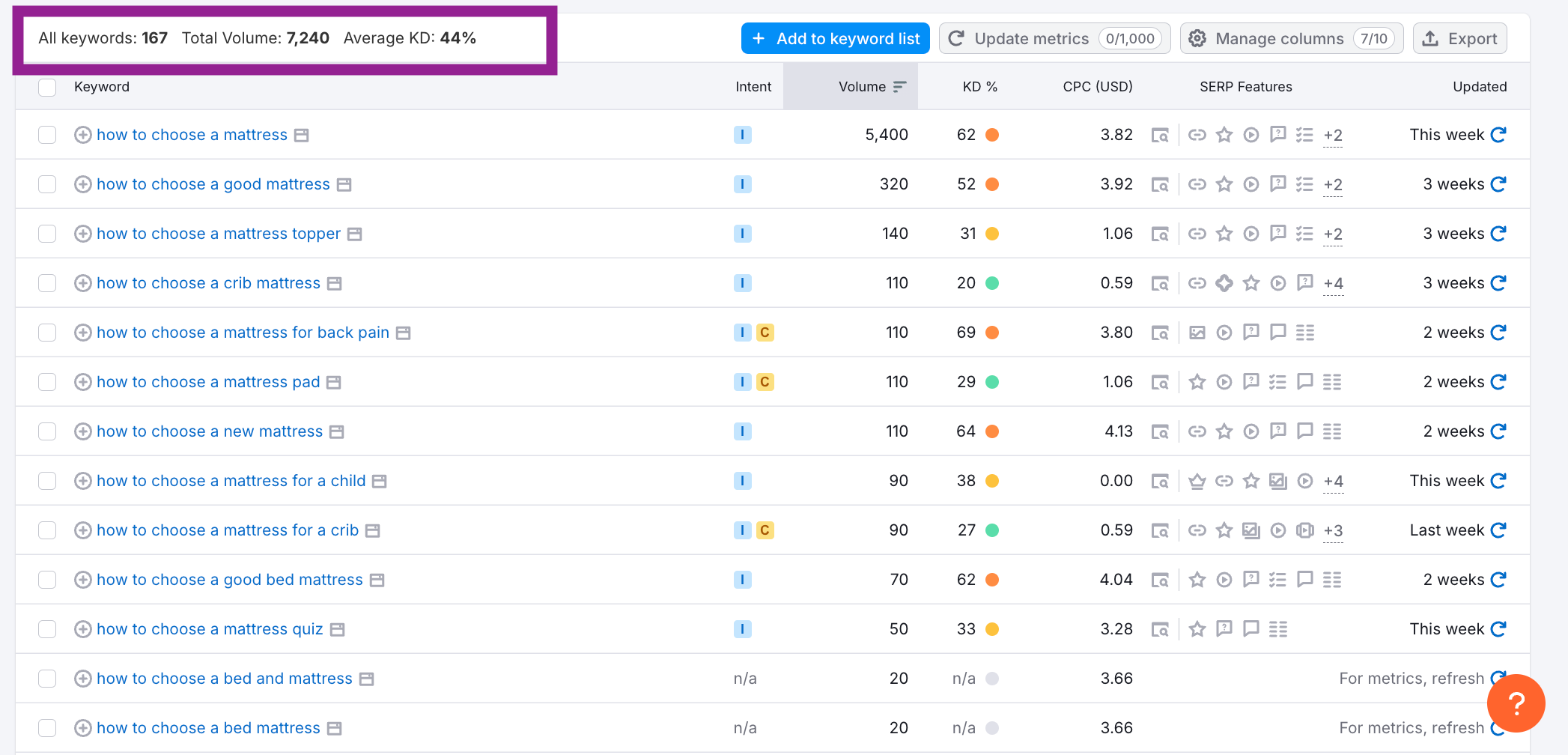Tick the checkbox beside 'how to choose a mattress quiz'
The image size is (1568, 755).
[x=46, y=629]
